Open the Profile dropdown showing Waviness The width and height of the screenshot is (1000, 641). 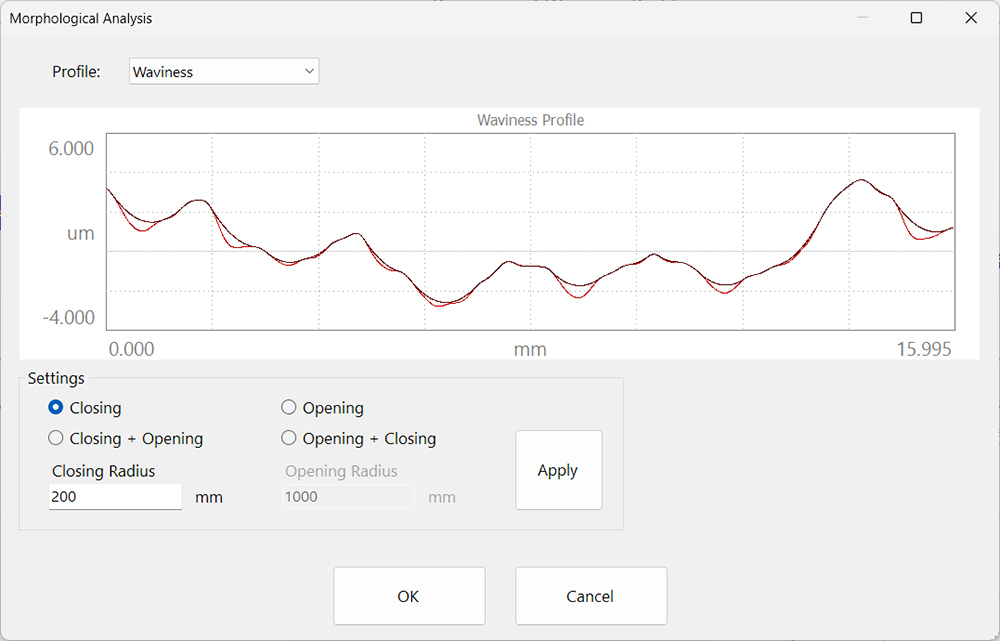pos(224,71)
